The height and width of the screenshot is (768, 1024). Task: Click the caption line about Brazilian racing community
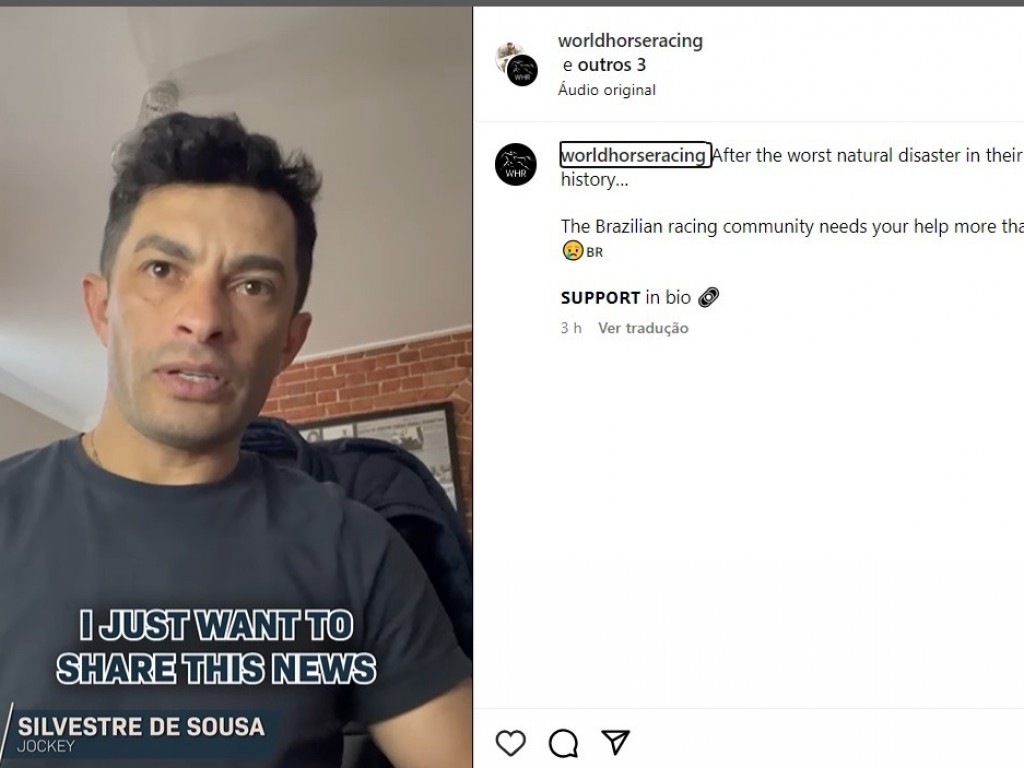[x=792, y=227]
